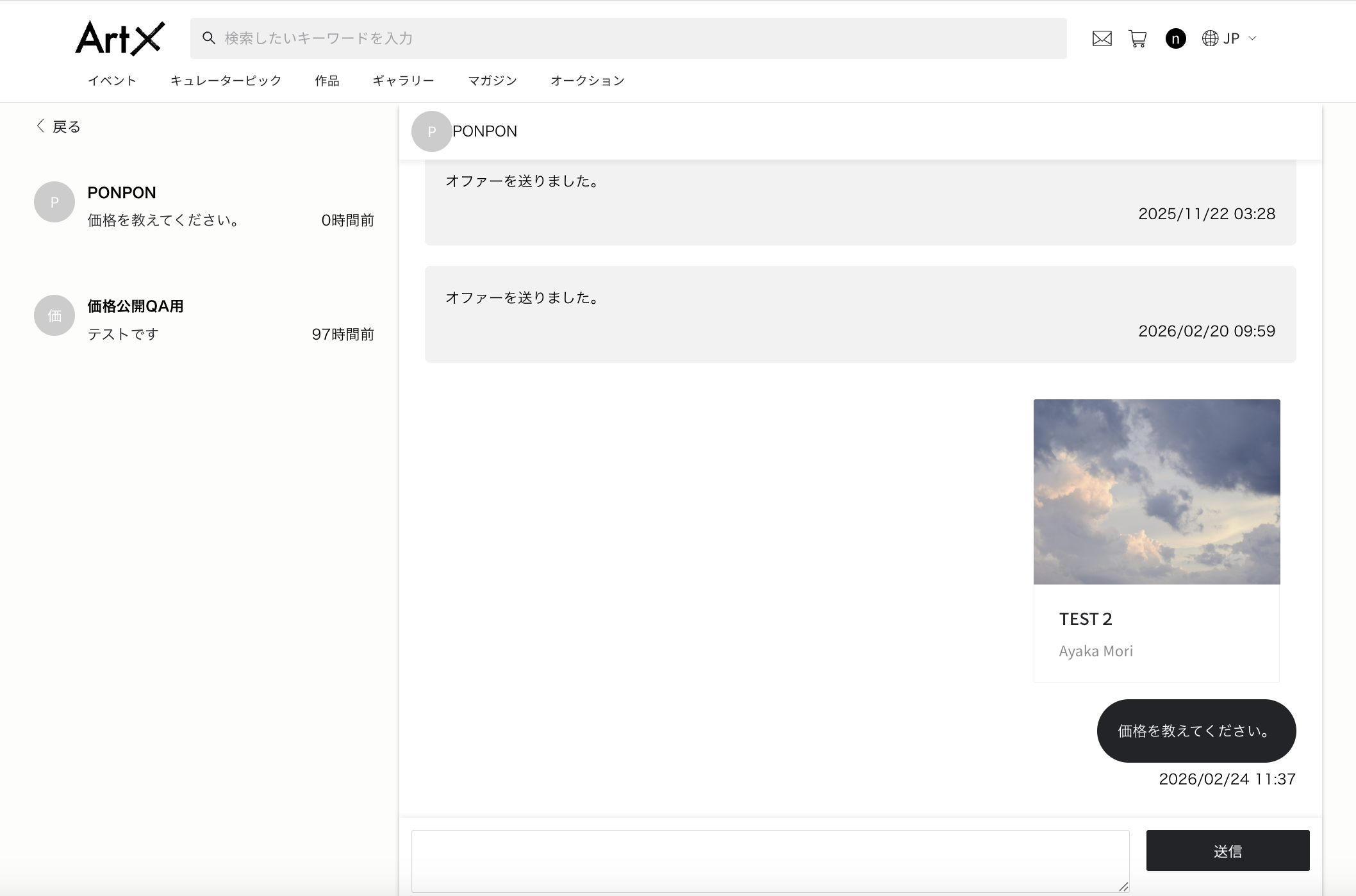Open the shopping cart icon
The height and width of the screenshot is (896, 1356).
[1137, 39]
